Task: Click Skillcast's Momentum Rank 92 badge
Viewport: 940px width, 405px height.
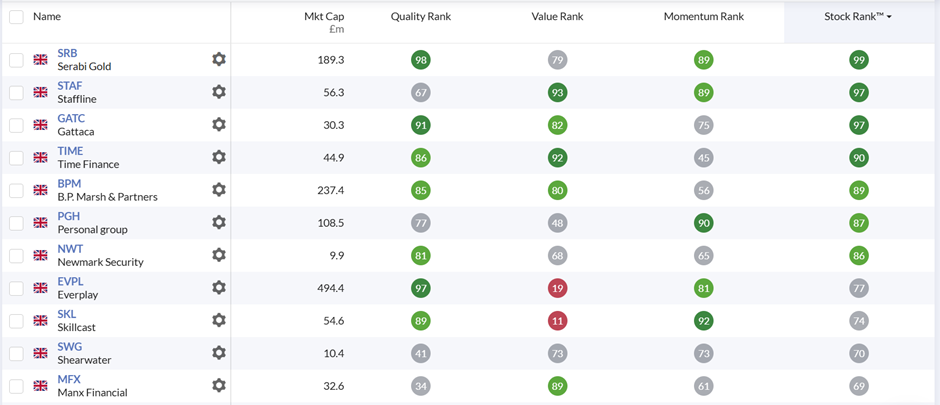Action: [704, 321]
